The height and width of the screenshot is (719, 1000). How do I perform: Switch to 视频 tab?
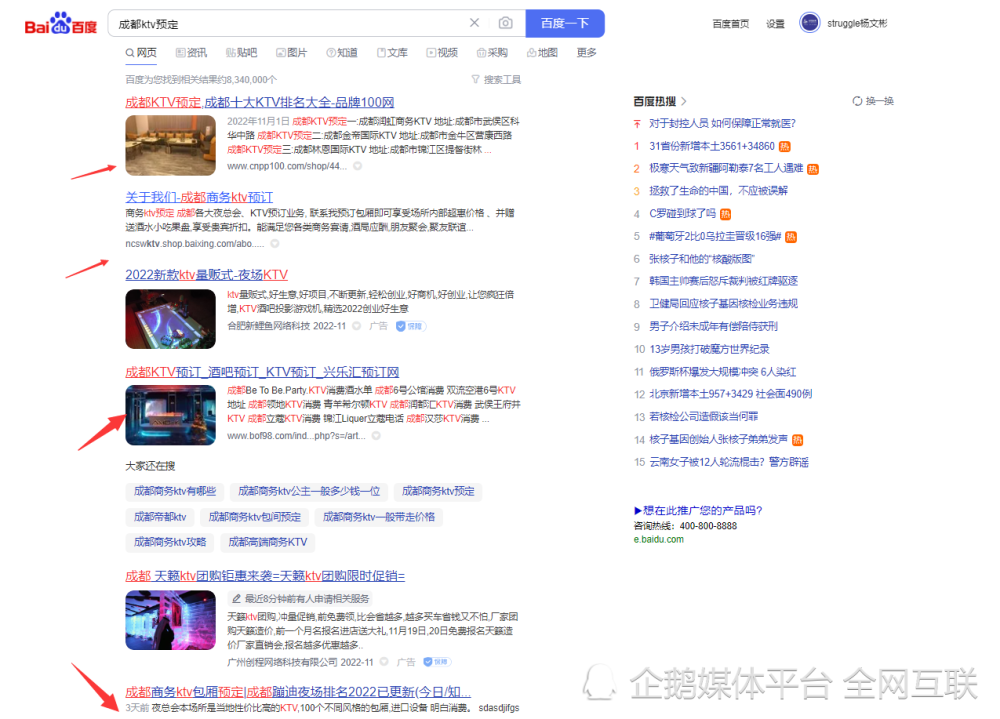pyautogui.click(x=442, y=52)
